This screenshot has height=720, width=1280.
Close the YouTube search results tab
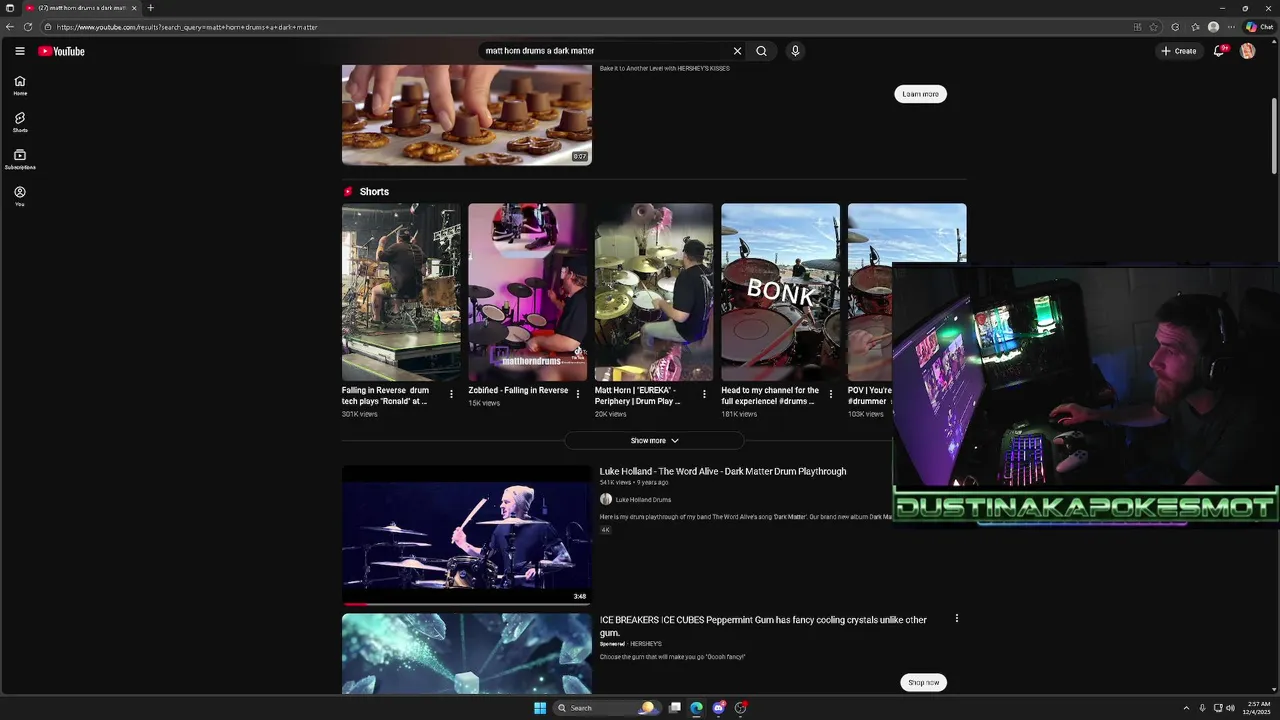(x=134, y=8)
